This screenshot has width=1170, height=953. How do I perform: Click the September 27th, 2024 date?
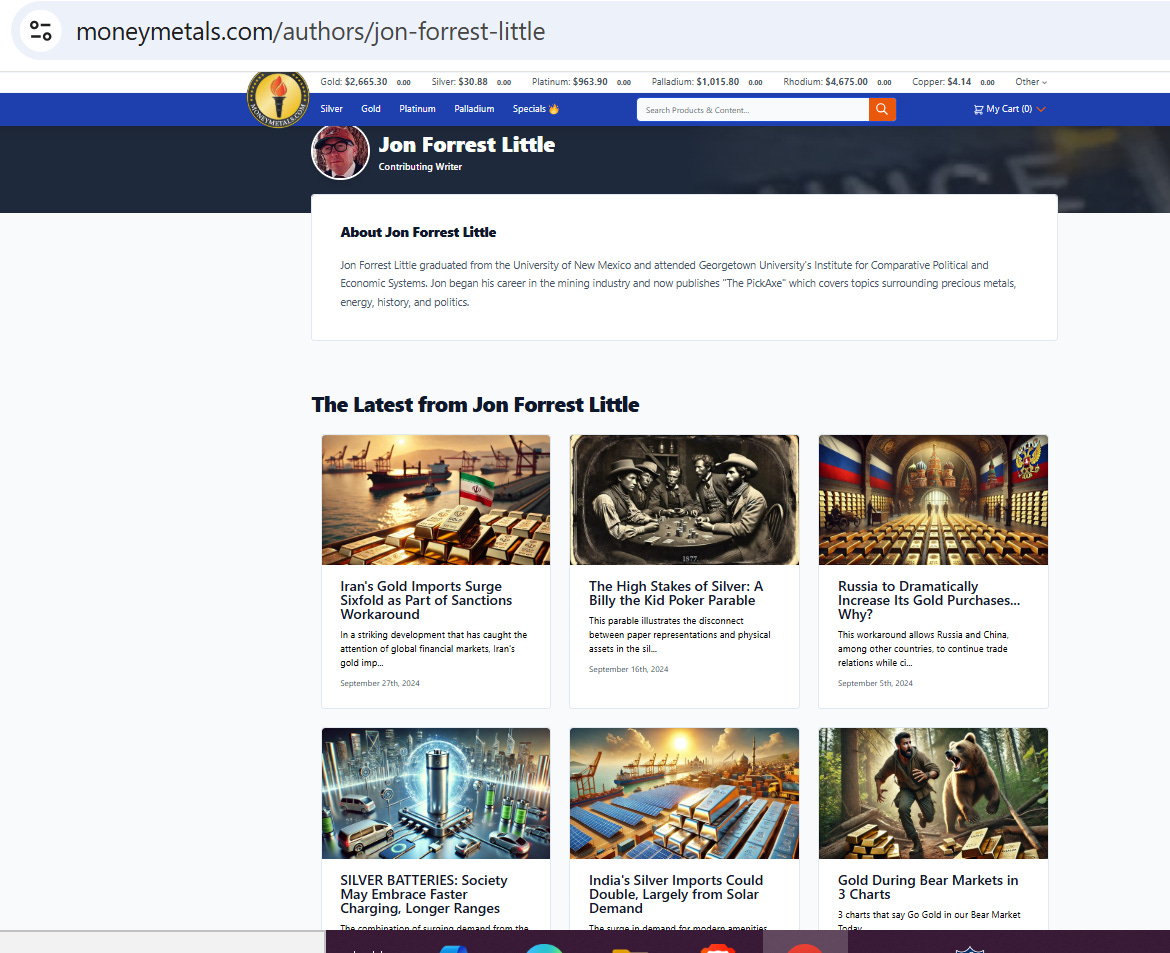point(380,683)
